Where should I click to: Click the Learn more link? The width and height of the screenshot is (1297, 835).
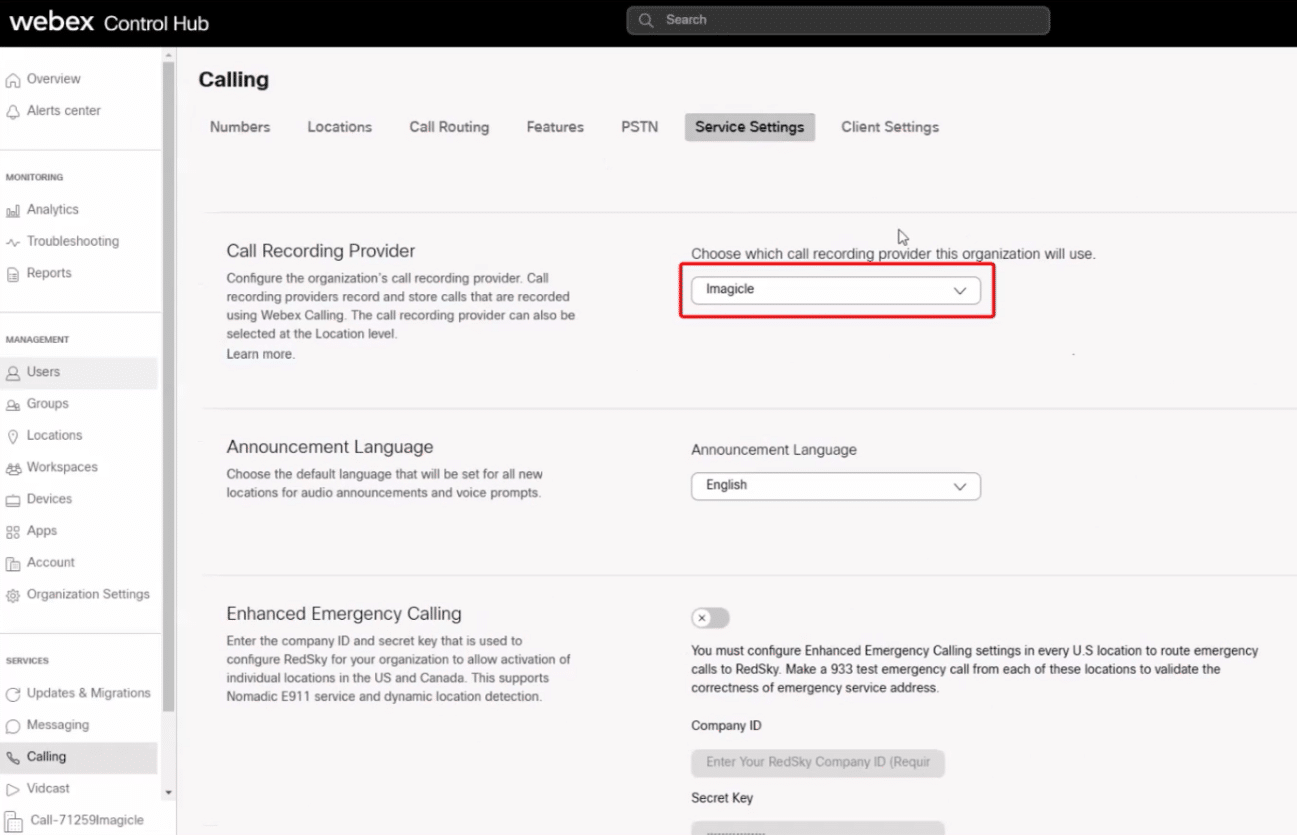[x=260, y=354]
